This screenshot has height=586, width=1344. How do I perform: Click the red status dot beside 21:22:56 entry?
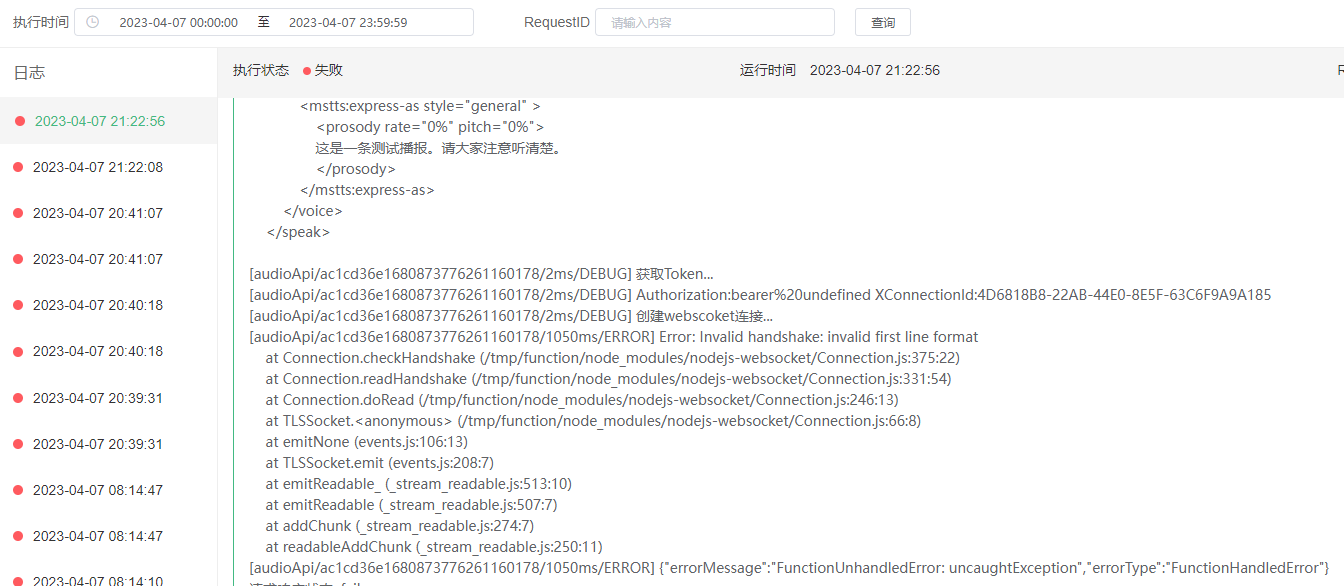click(x=17, y=120)
